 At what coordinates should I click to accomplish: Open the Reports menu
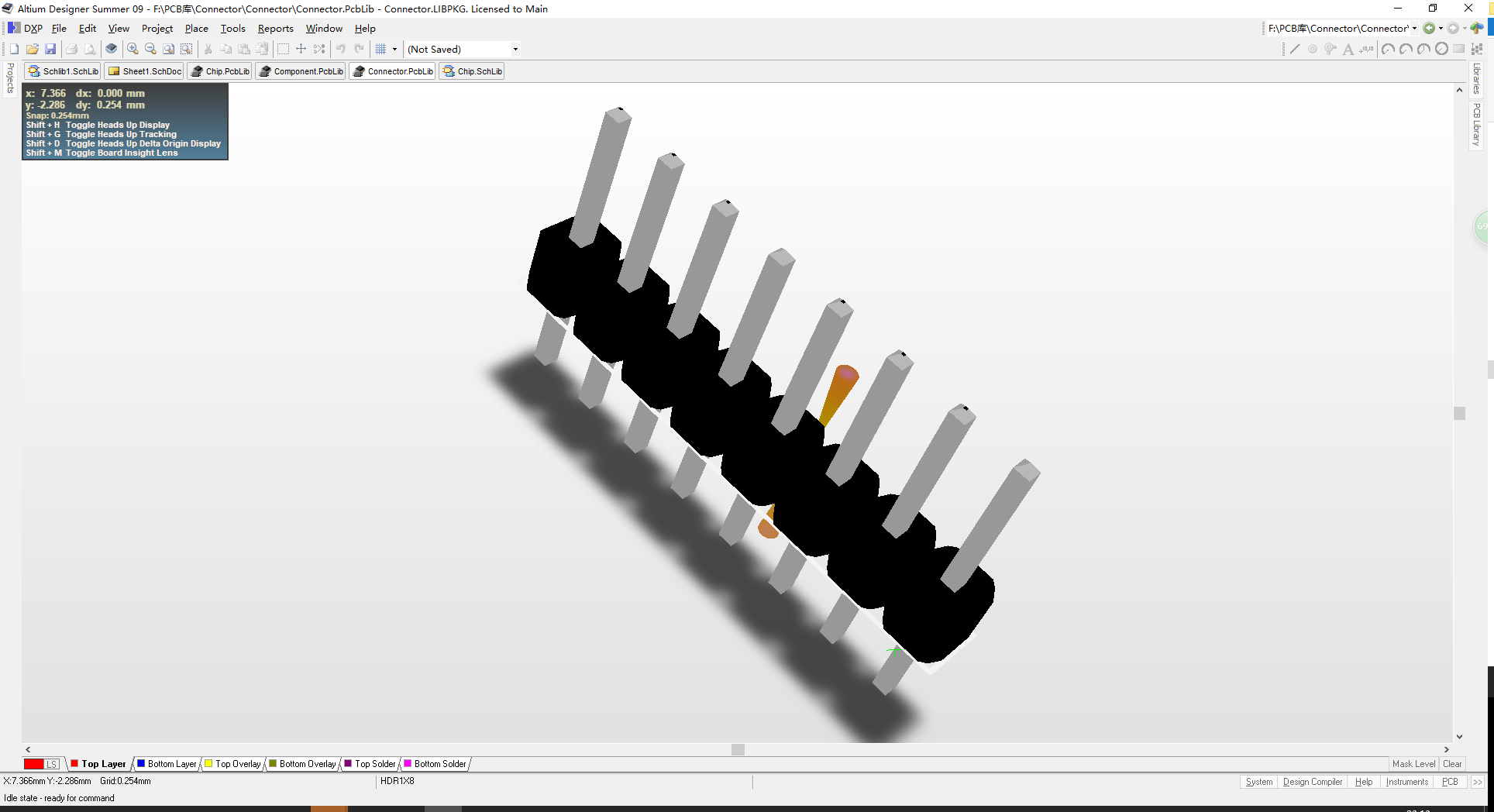(276, 29)
